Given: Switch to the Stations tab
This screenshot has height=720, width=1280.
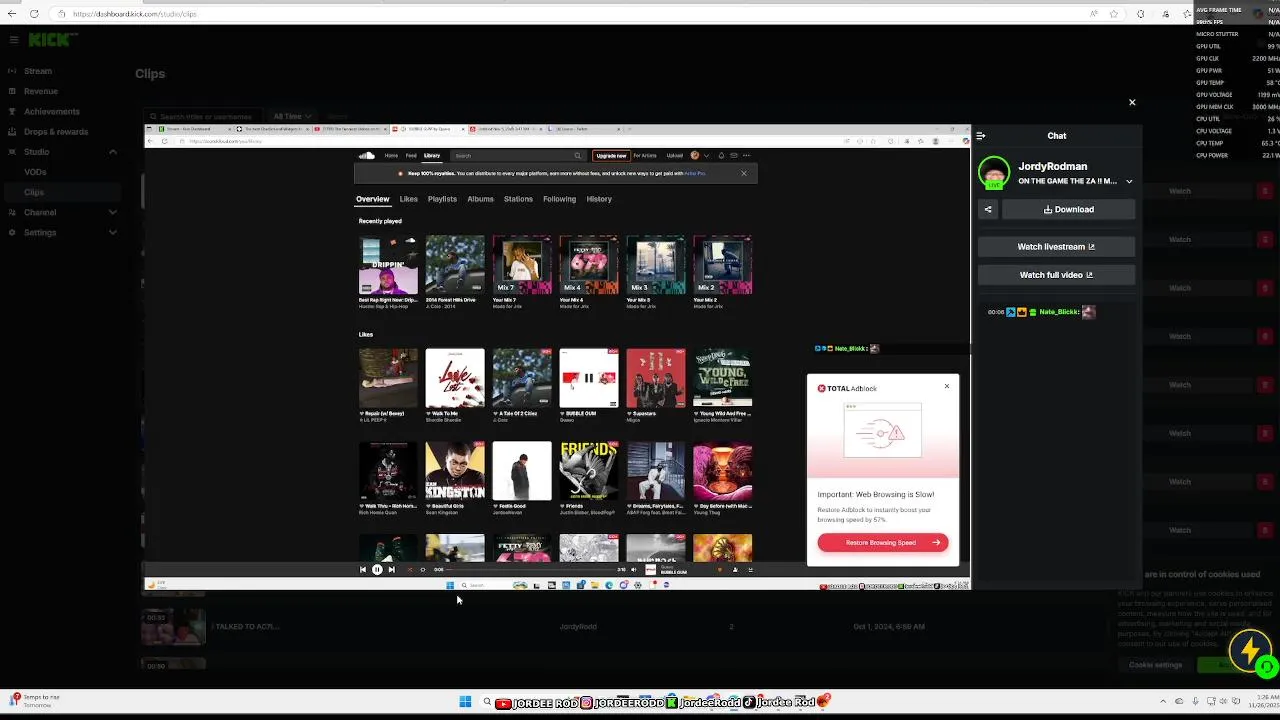Looking at the screenshot, I should 518,199.
